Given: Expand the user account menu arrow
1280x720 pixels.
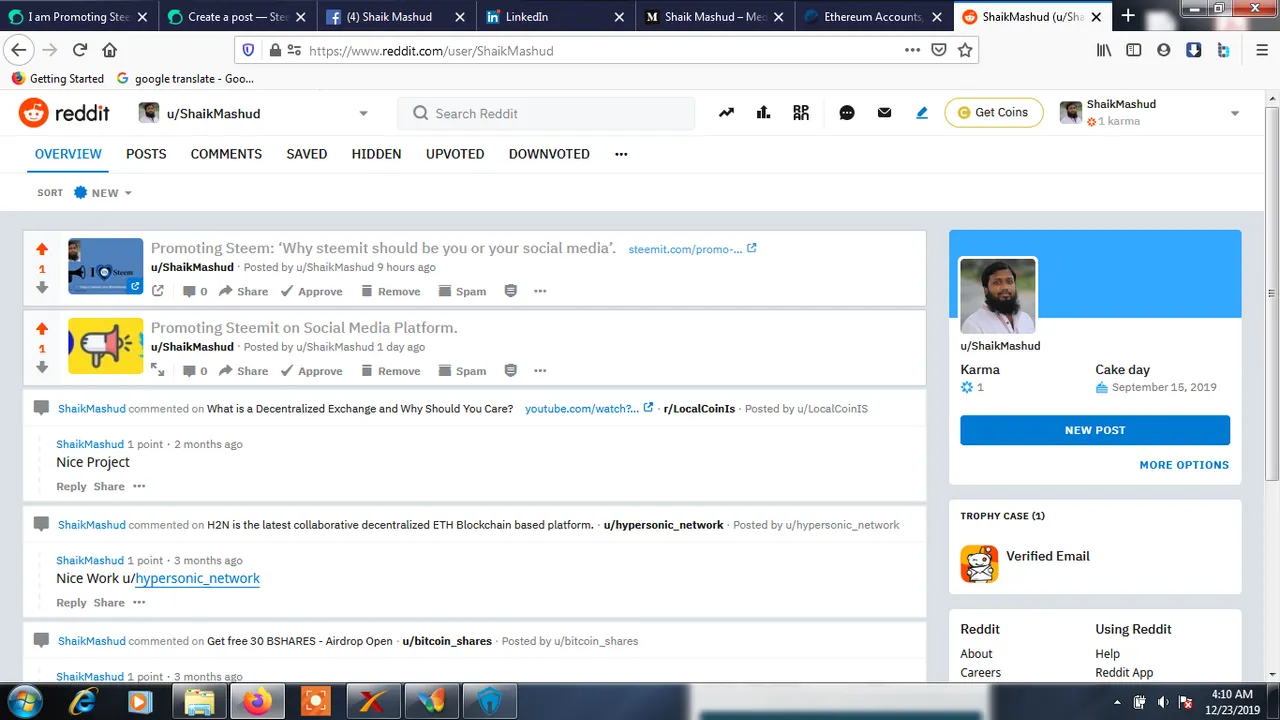Looking at the screenshot, I should point(1234,114).
